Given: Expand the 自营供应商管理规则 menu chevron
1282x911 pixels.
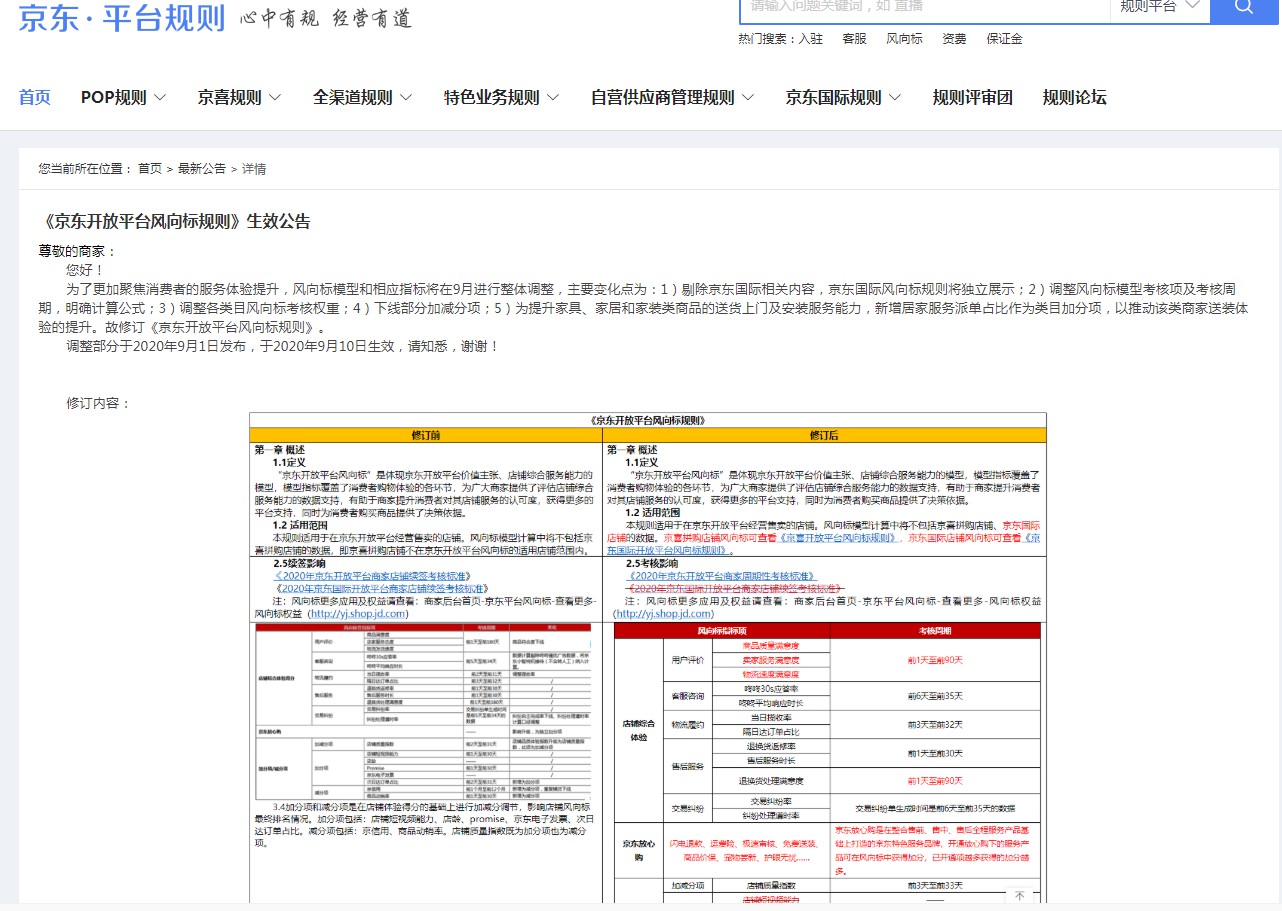Looking at the screenshot, I should 748,98.
